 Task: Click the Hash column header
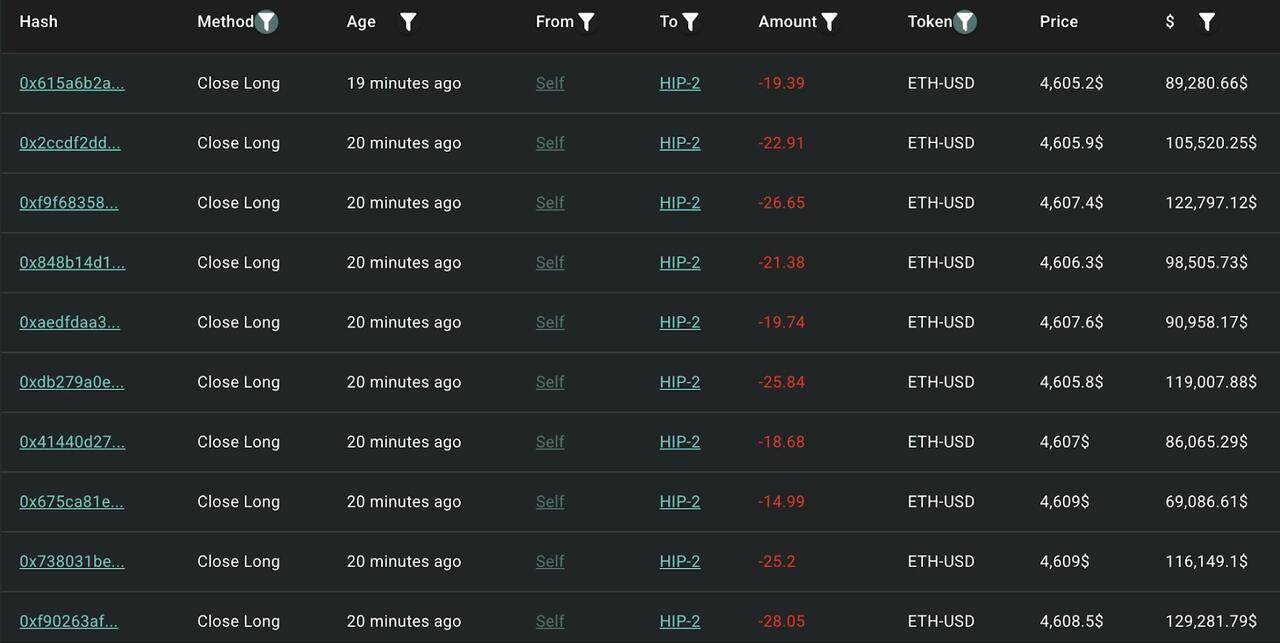[39, 21]
